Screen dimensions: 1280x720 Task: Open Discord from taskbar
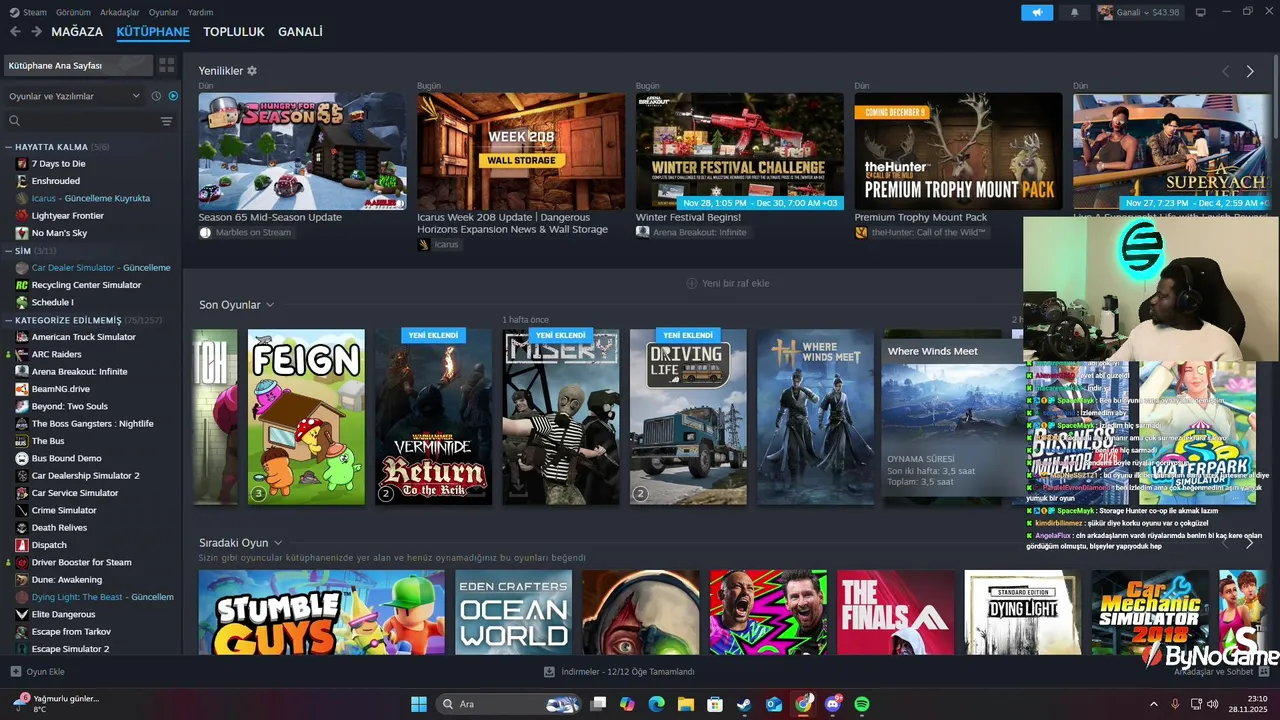(x=833, y=704)
